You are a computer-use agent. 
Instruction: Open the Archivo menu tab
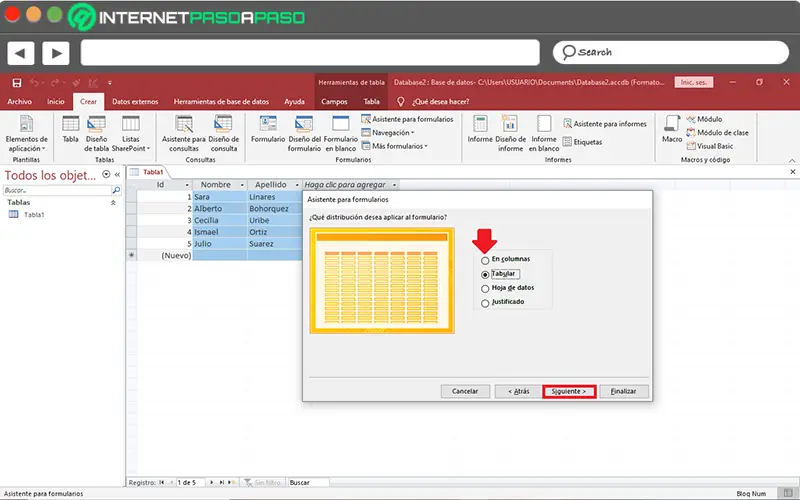(20, 101)
